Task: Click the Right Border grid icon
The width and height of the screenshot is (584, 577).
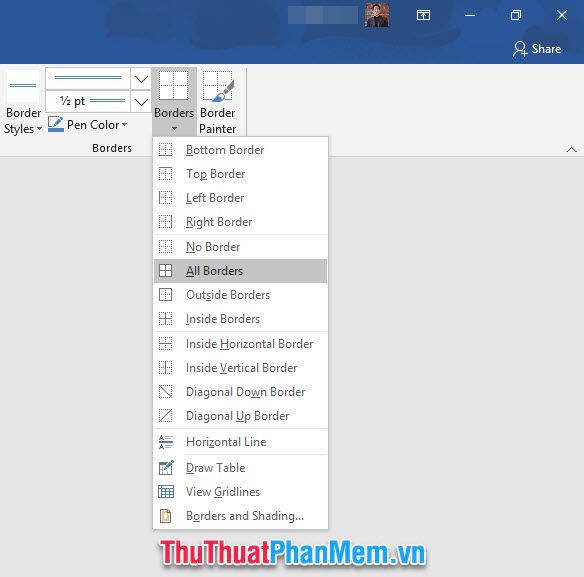Action: 165,222
